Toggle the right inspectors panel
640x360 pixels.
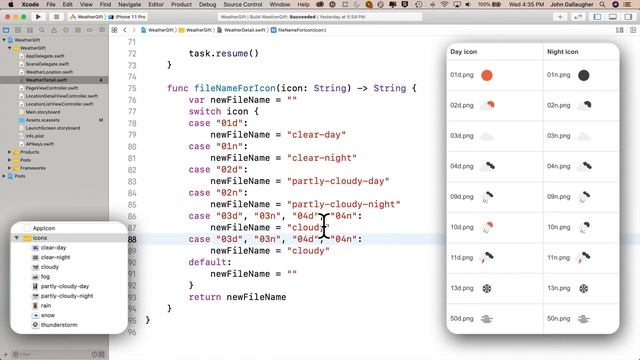click(628, 17)
